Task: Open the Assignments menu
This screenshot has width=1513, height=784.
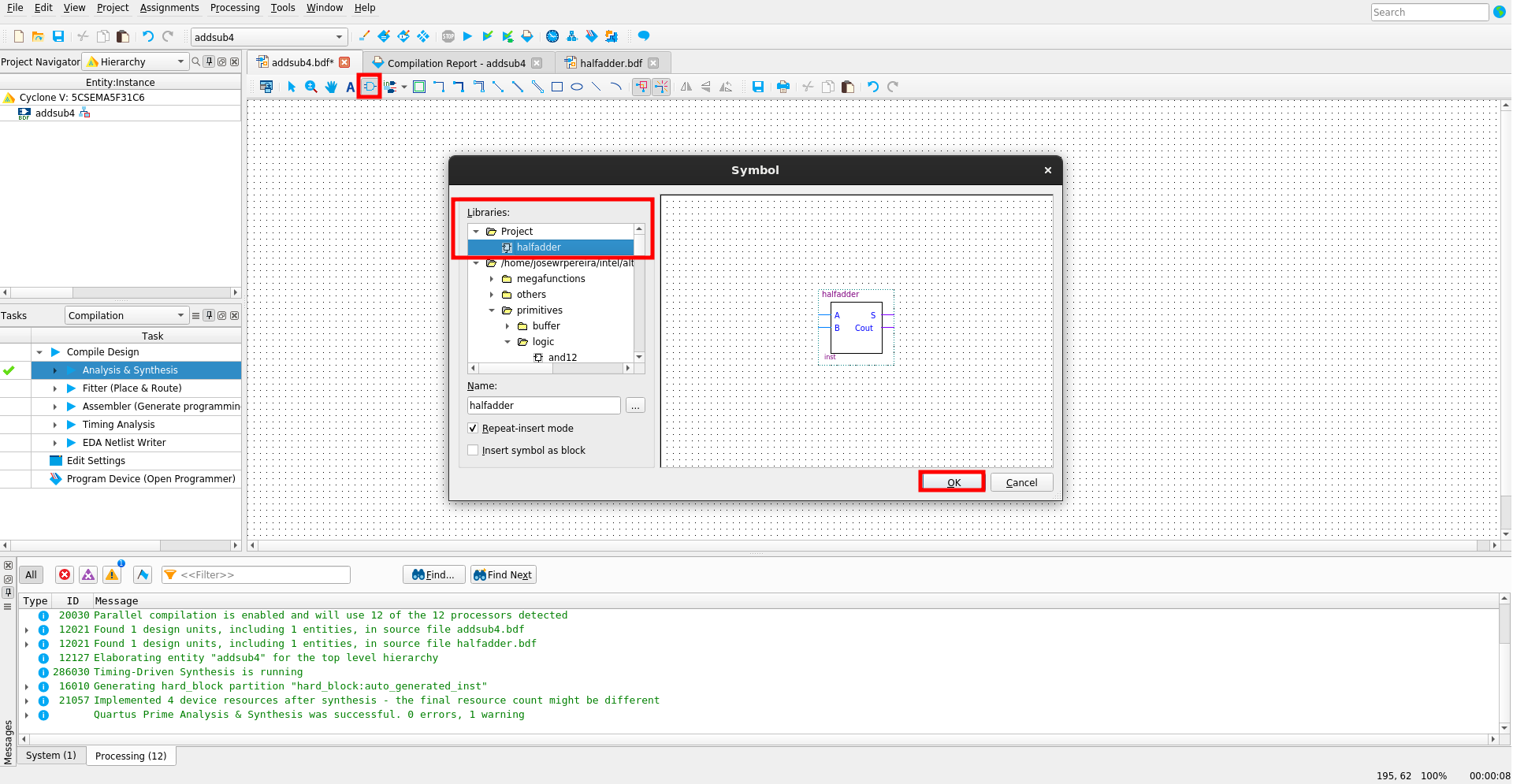Action: pyautogui.click(x=169, y=8)
